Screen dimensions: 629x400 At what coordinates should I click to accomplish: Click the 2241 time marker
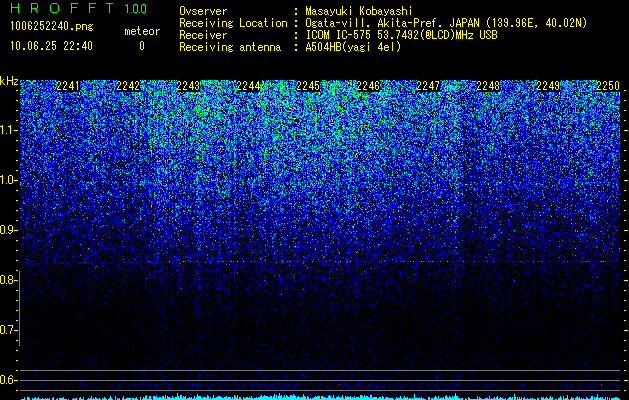pos(68,86)
